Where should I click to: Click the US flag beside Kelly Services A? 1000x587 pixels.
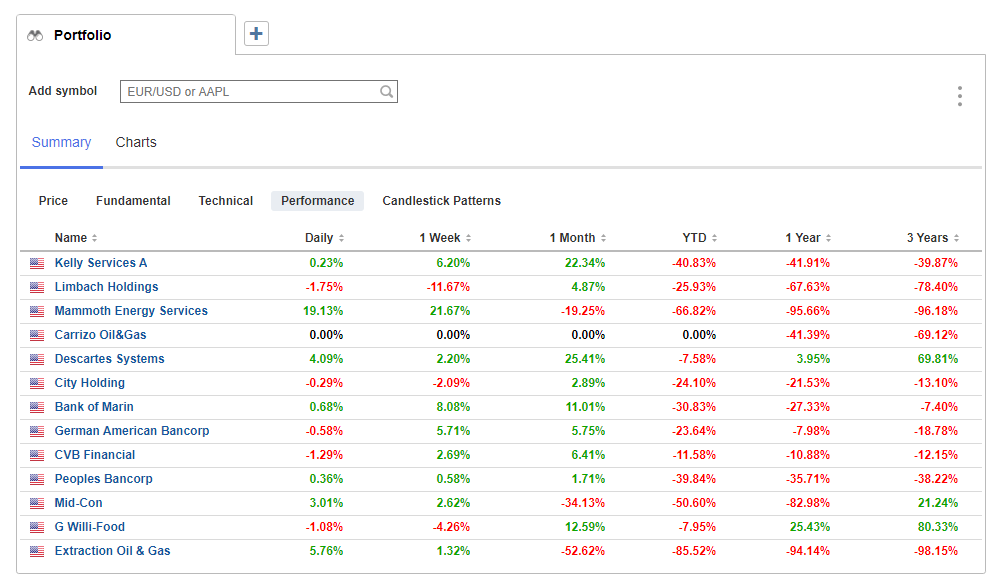pyautogui.click(x=37, y=263)
